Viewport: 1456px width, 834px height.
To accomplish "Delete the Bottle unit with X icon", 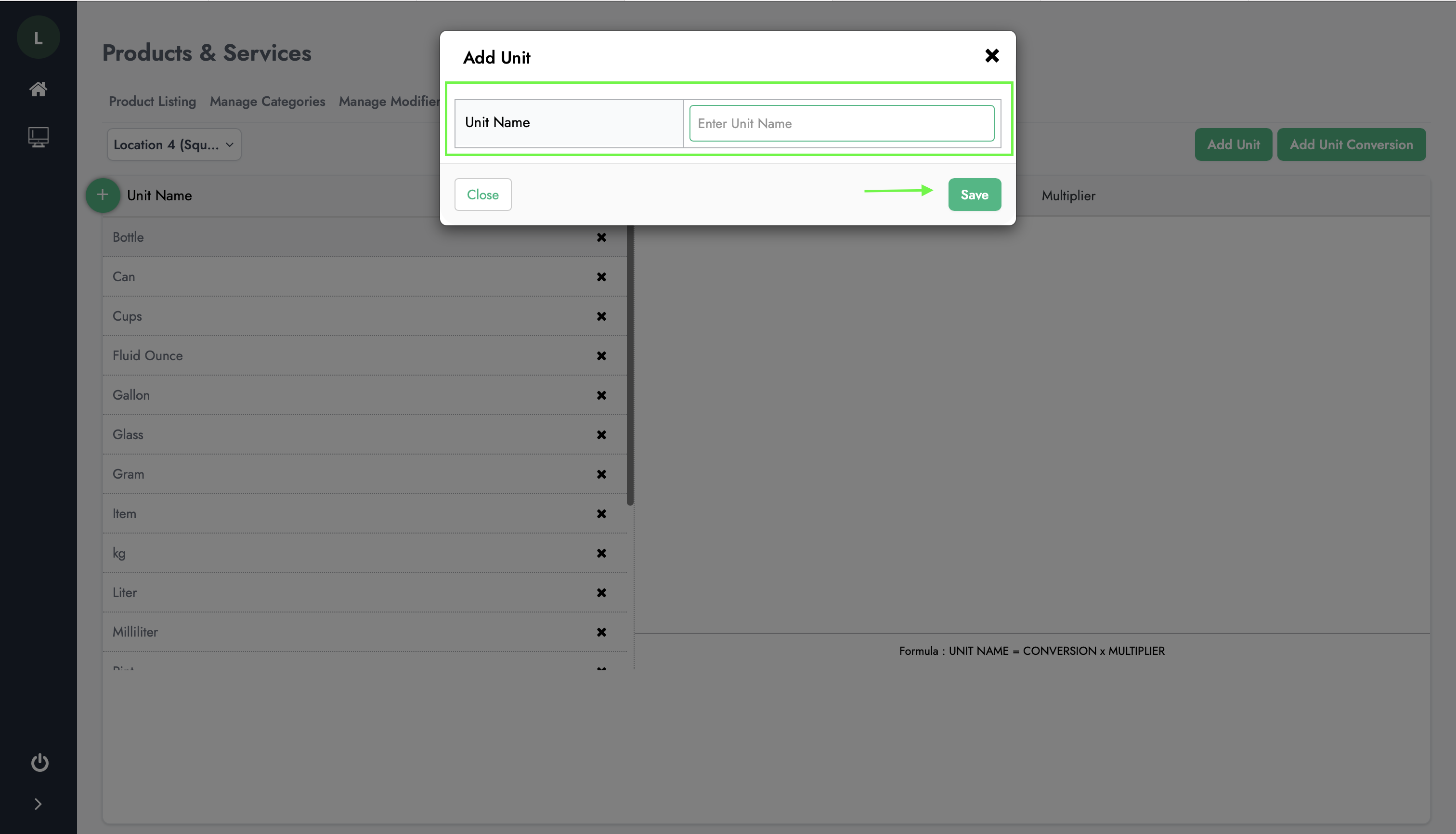I will 601,237.
